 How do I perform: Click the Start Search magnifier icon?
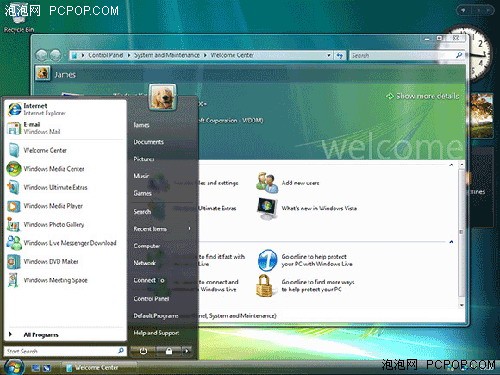[121, 351]
